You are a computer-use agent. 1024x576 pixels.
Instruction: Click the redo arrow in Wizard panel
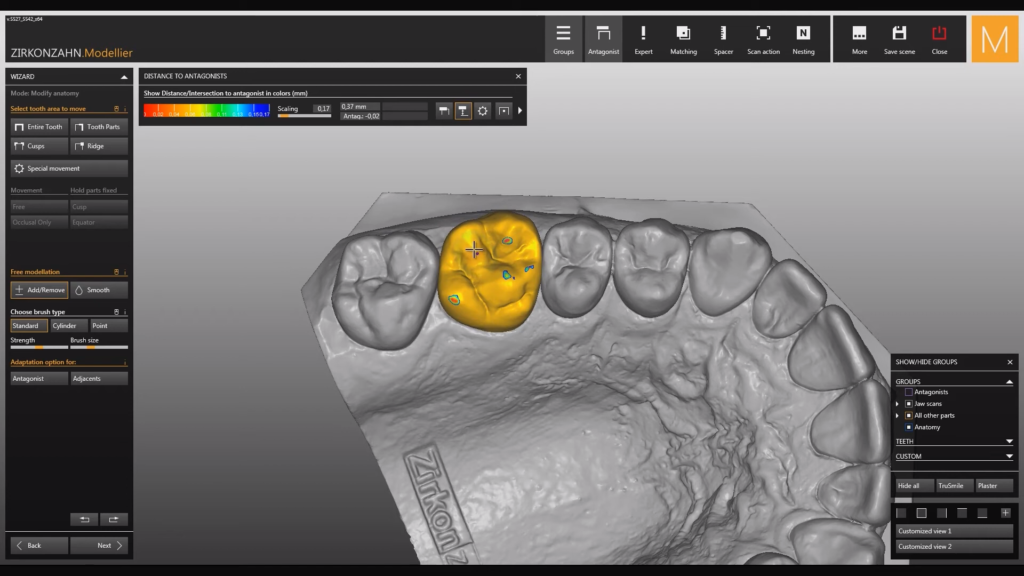tap(114, 519)
